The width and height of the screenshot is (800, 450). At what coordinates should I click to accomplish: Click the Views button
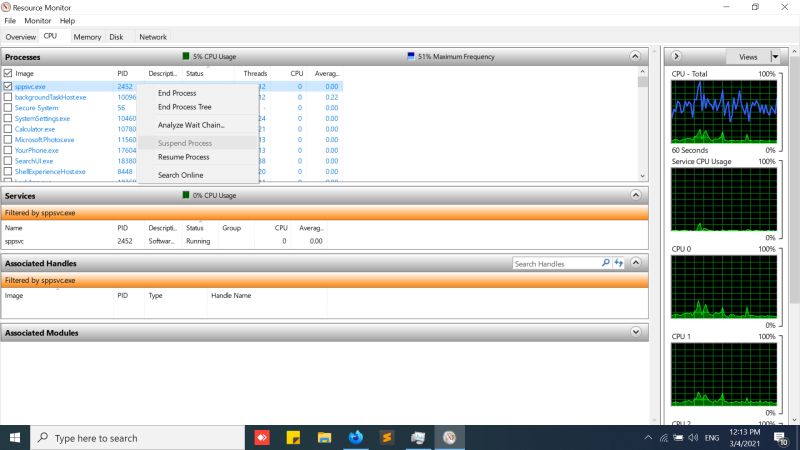click(x=748, y=57)
